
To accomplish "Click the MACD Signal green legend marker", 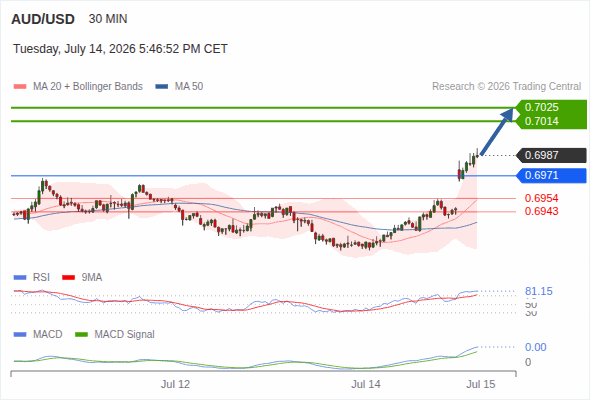I will coord(81,335).
